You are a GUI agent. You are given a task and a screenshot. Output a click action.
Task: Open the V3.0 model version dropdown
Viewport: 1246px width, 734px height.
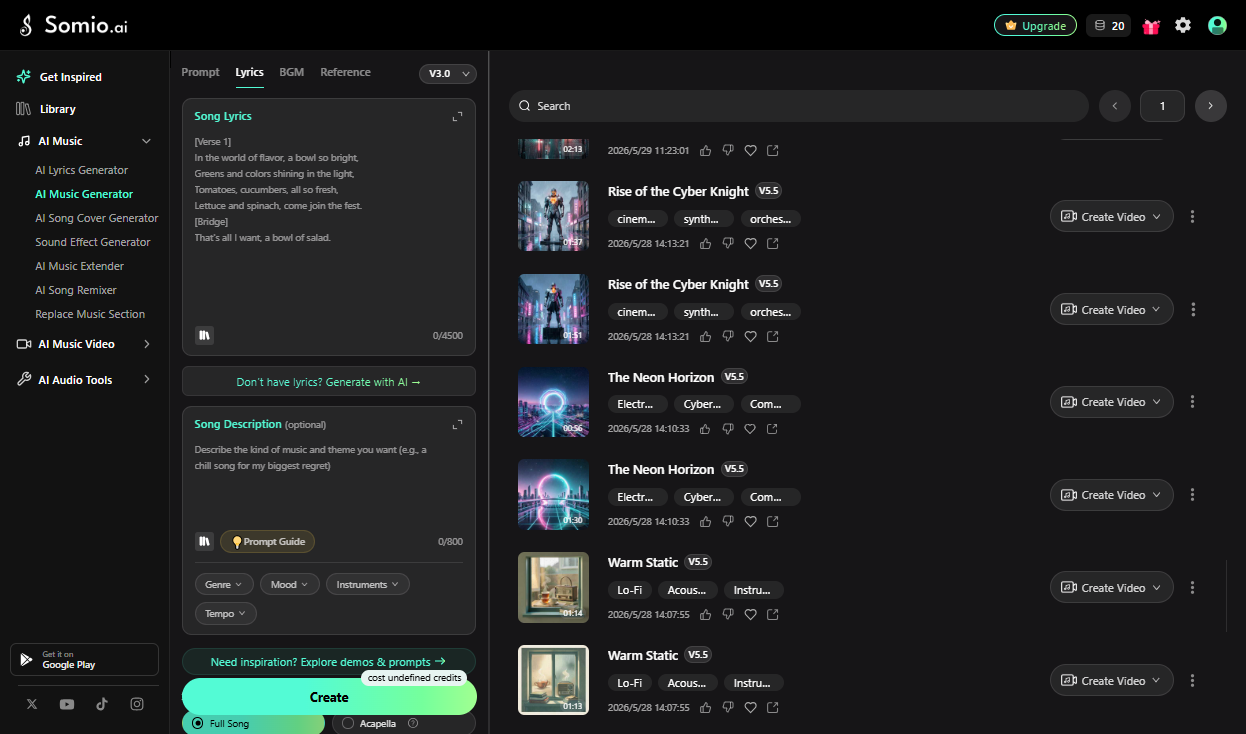click(x=447, y=74)
